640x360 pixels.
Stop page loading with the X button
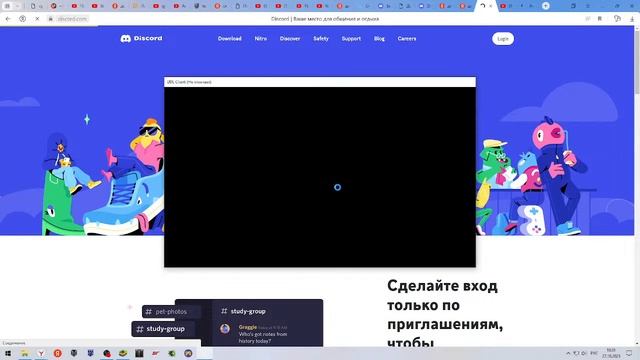tap(37, 19)
